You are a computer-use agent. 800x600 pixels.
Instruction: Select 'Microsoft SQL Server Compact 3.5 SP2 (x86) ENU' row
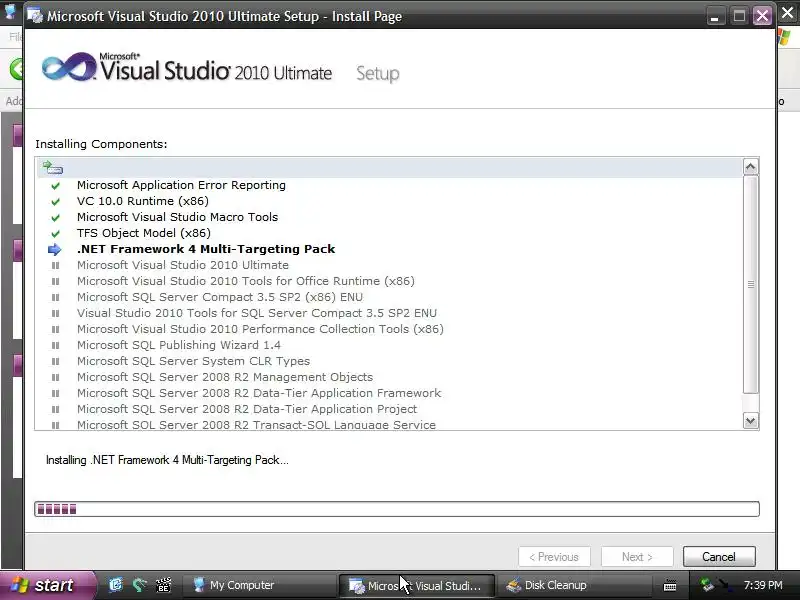pos(220,297)
